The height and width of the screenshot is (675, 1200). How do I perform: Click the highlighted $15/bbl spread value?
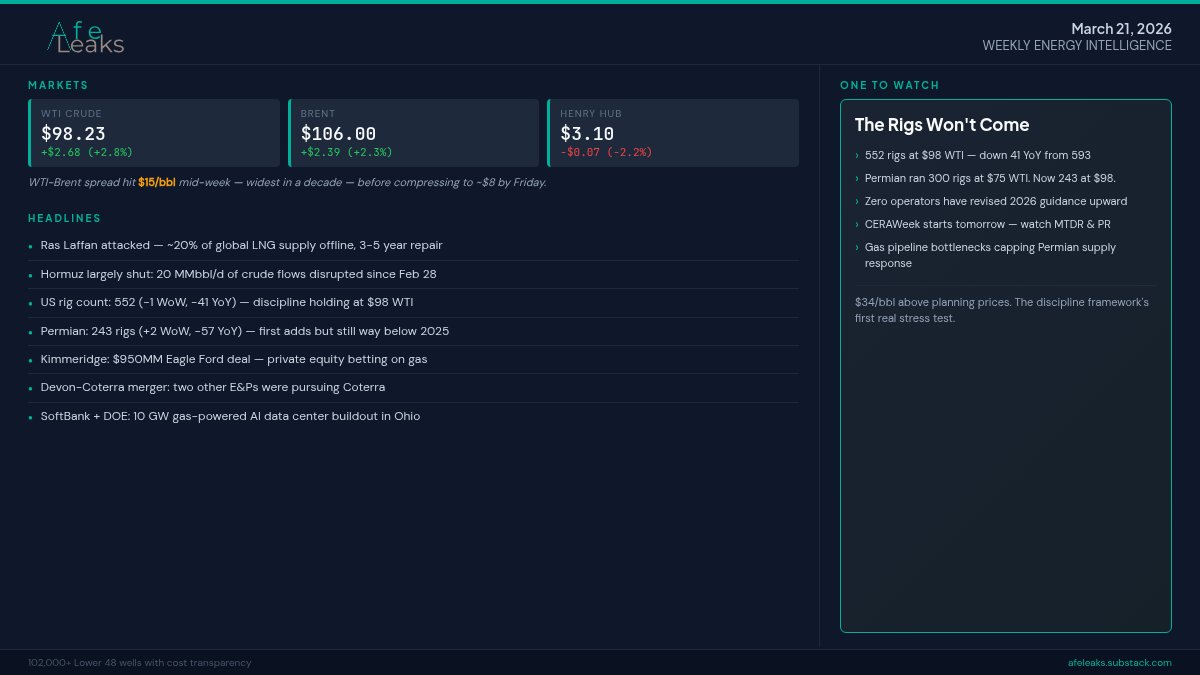point(157,183)
